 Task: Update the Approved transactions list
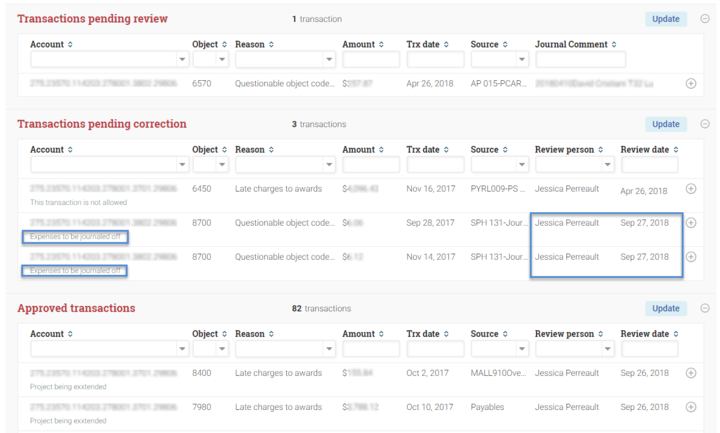point(666,308)
